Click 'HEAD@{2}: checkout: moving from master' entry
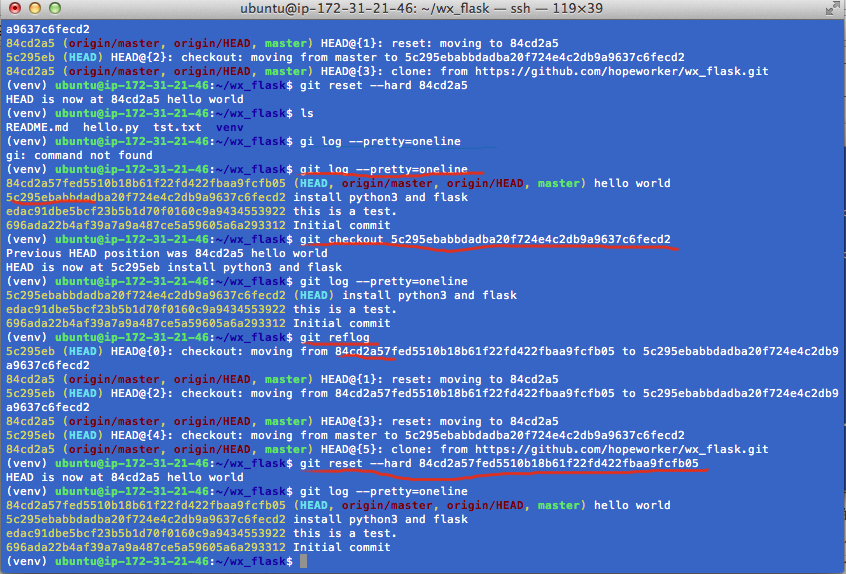846x574 pixels. pos(345,57)
